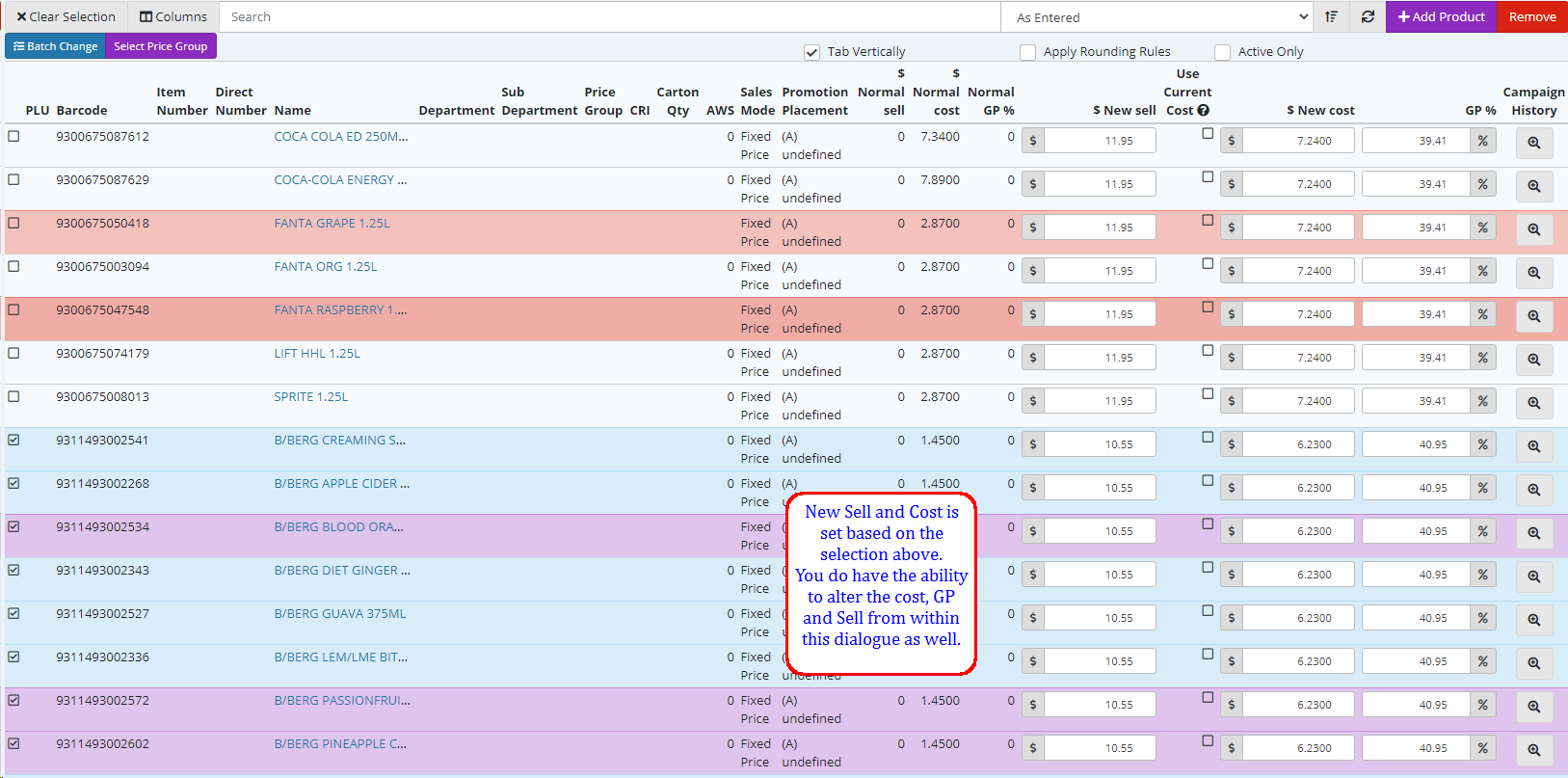1568x778 pixels.
Task: Deselect row checkbox for B/BERG CREAMING S
Action: pos(13,440)
